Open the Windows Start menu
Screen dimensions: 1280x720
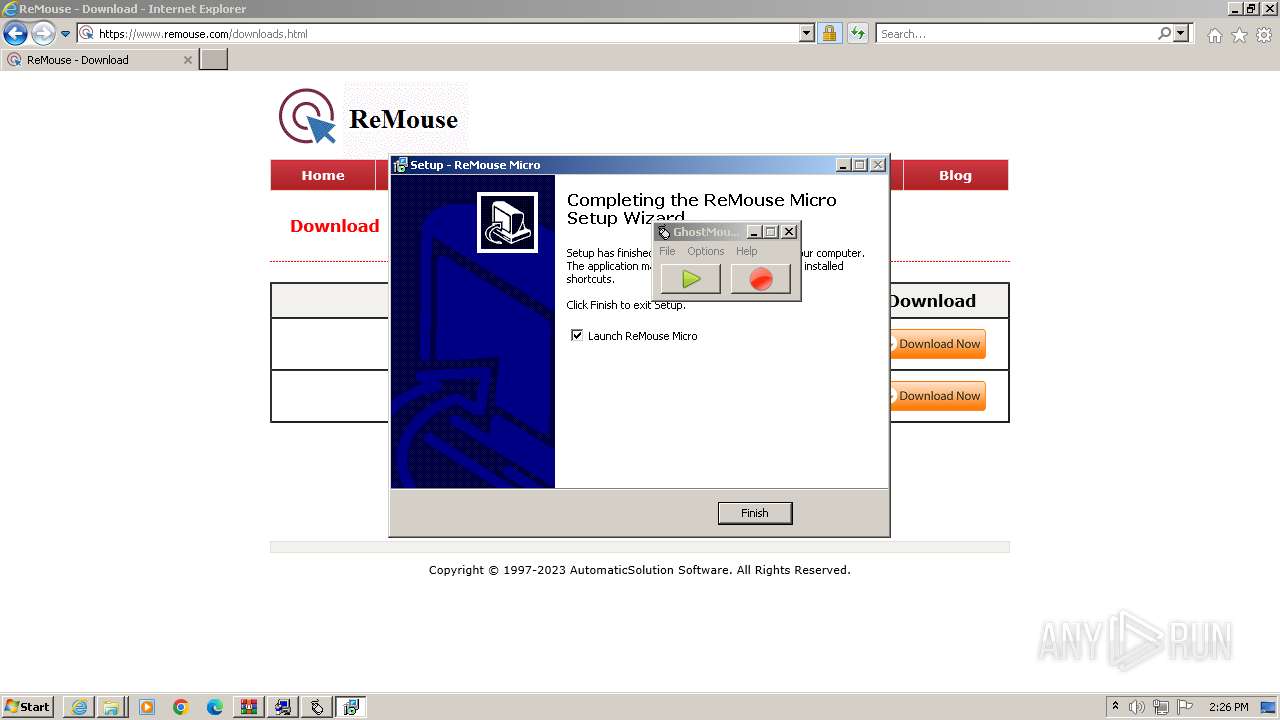27,707
